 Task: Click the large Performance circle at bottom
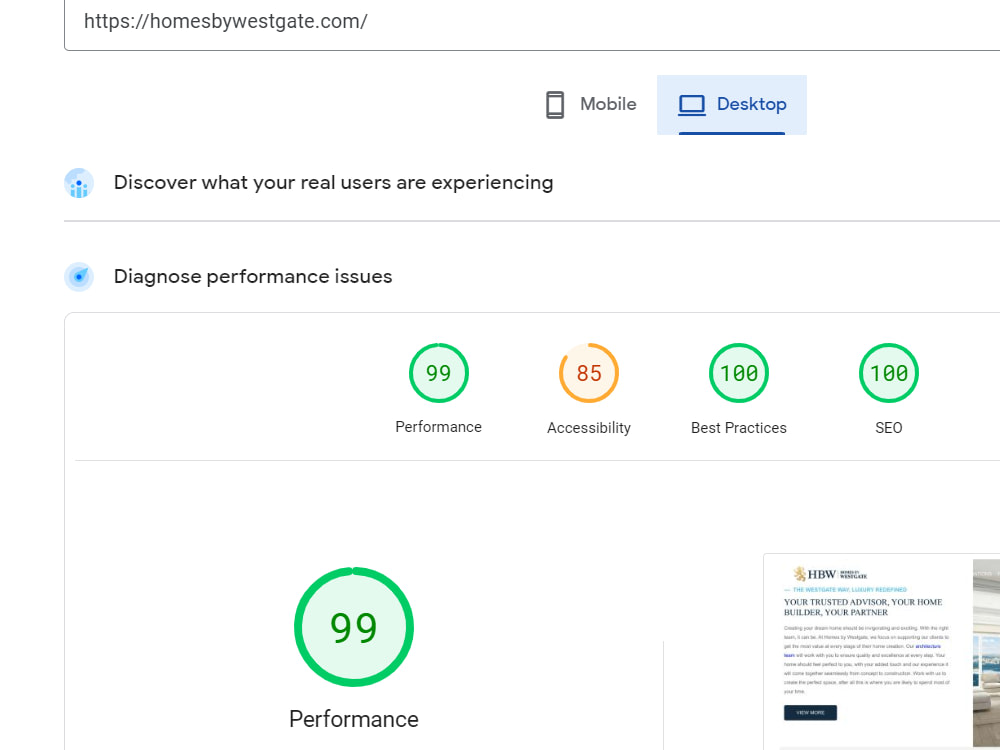coord(353,627)
